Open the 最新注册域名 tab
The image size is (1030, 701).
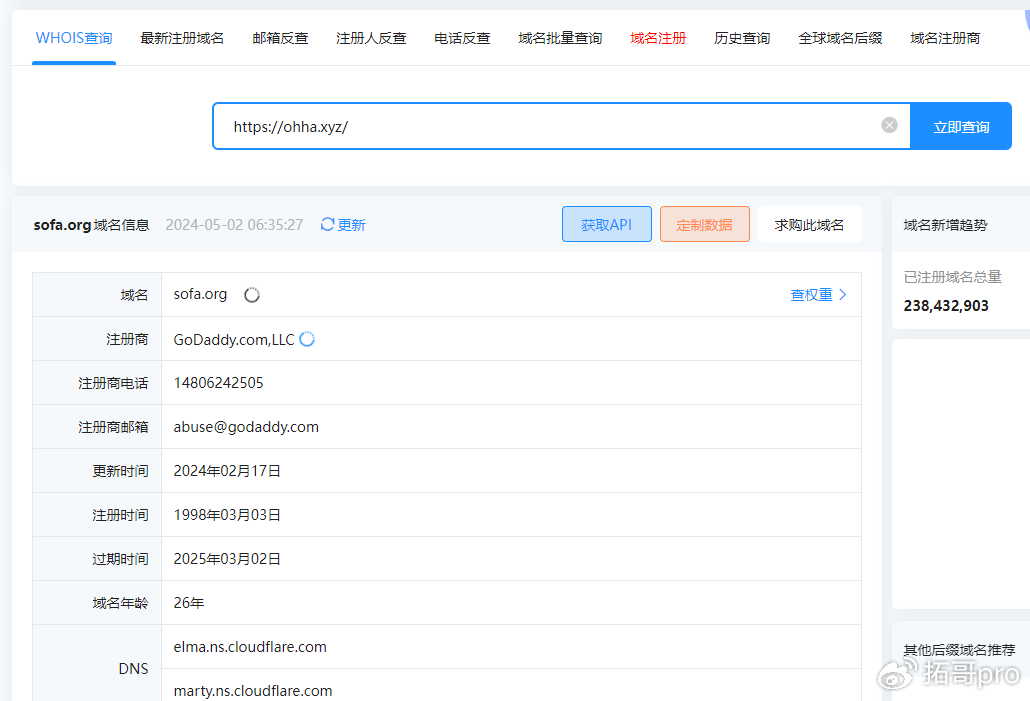pos(182,38)
